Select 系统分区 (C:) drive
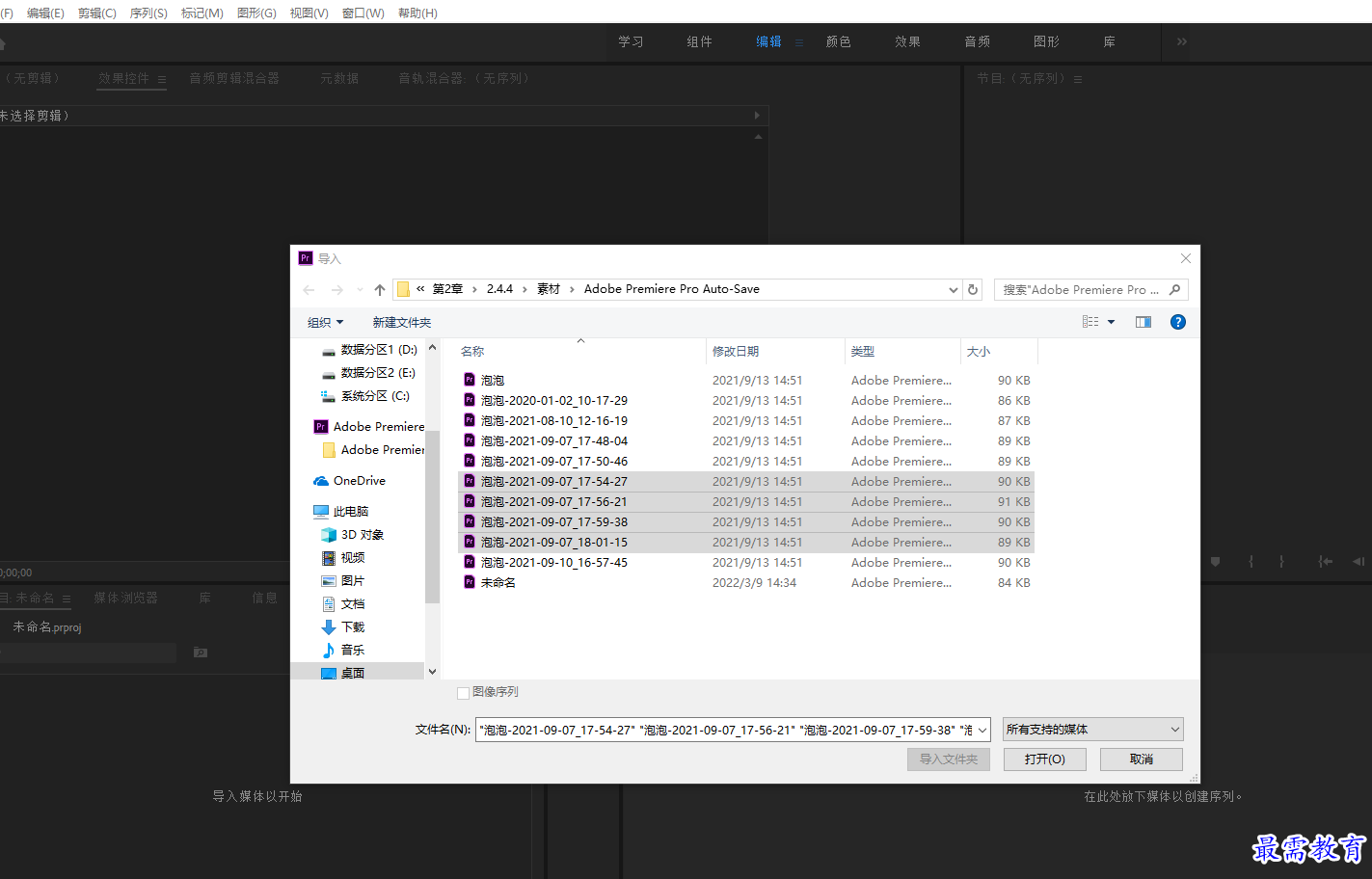The height and width of the screenshot is (879, 1372). pyautogui.click(x=365, y=395)
